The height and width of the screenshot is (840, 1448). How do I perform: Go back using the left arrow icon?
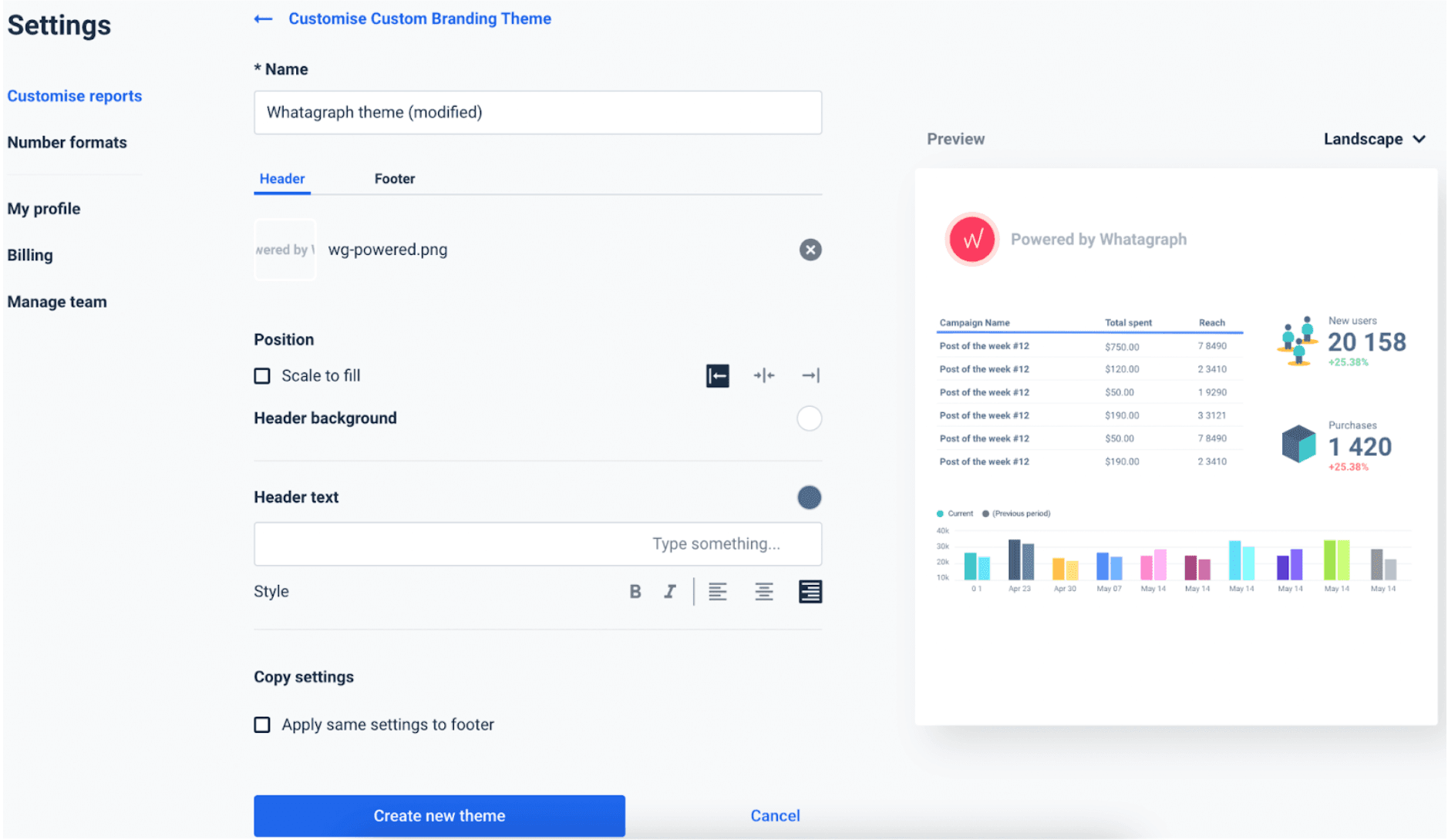(x=263, y=19)
